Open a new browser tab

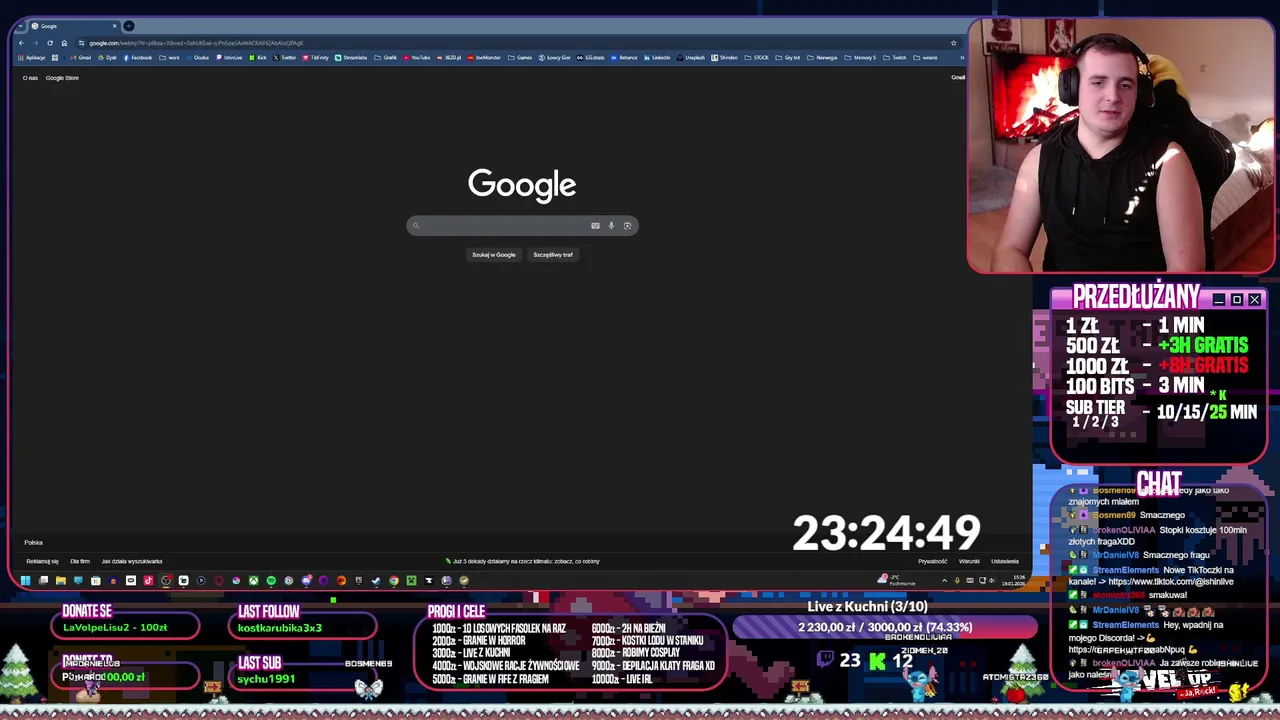(x=129, y=26)
